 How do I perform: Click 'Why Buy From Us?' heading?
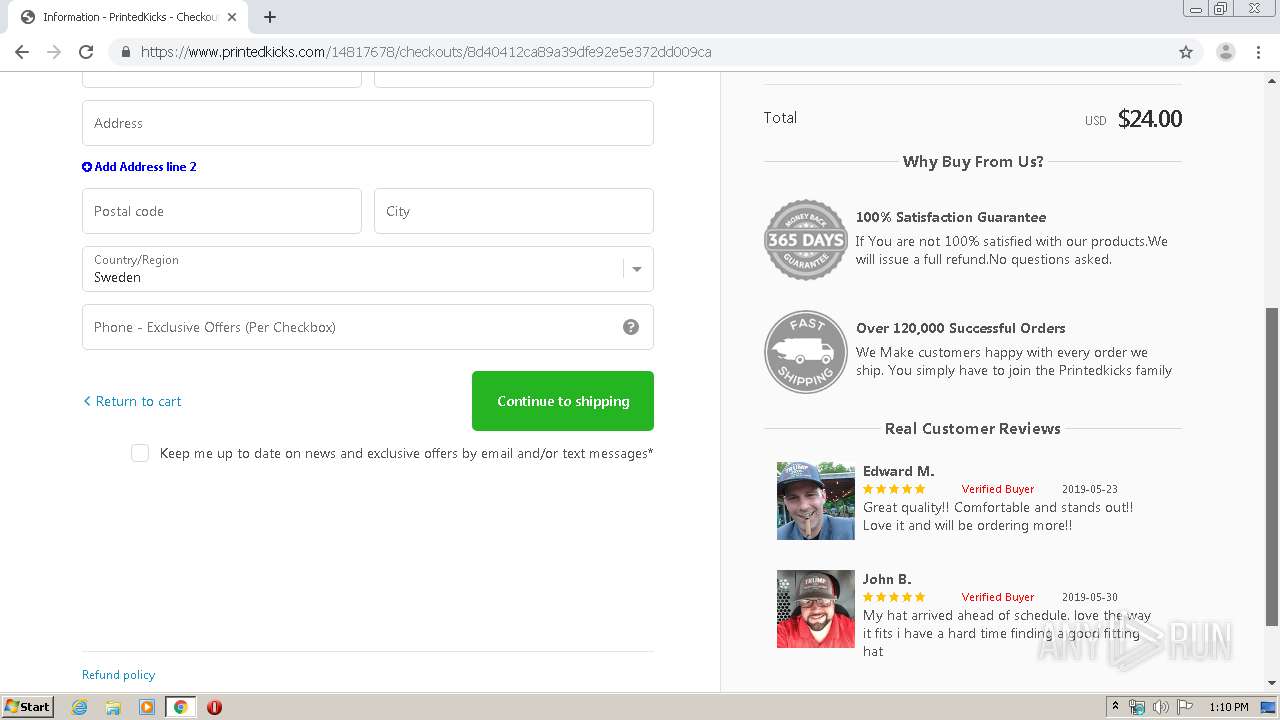(973, 161)
